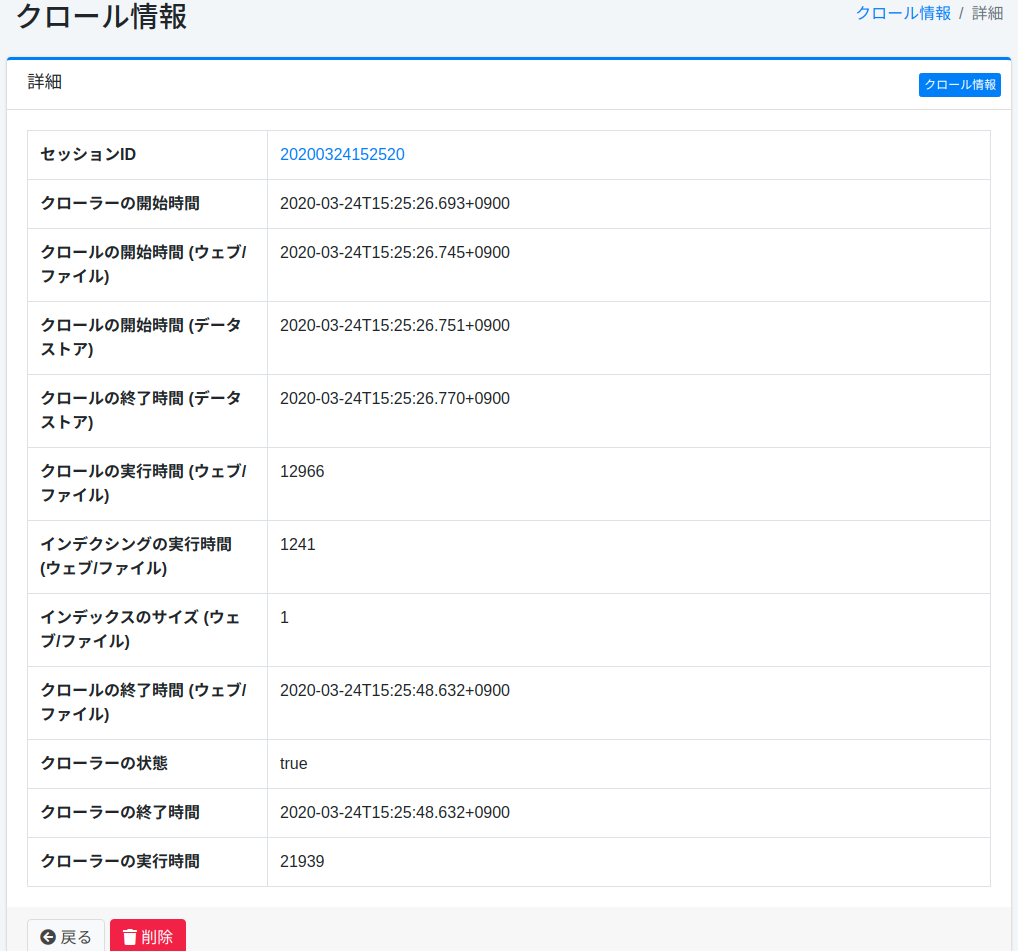The image size is (1018, 951).
Task: Click the back arrow icon in 戻る button
Action: pos(48,937)
